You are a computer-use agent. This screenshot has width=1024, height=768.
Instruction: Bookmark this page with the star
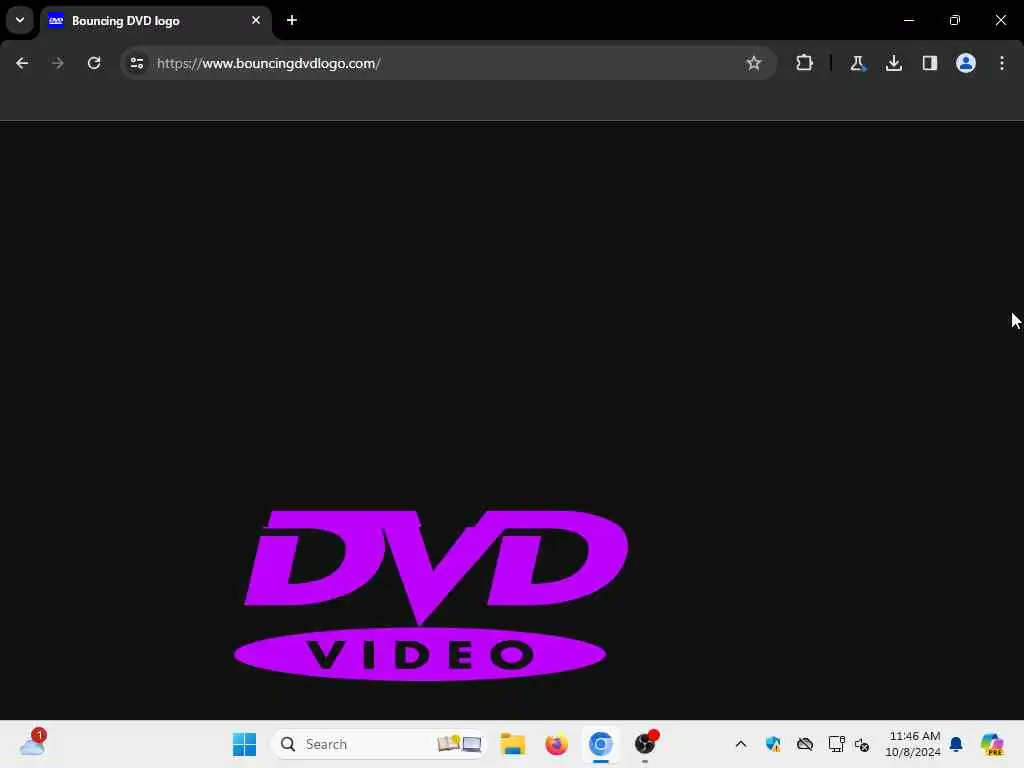click(x=754, y=63)
